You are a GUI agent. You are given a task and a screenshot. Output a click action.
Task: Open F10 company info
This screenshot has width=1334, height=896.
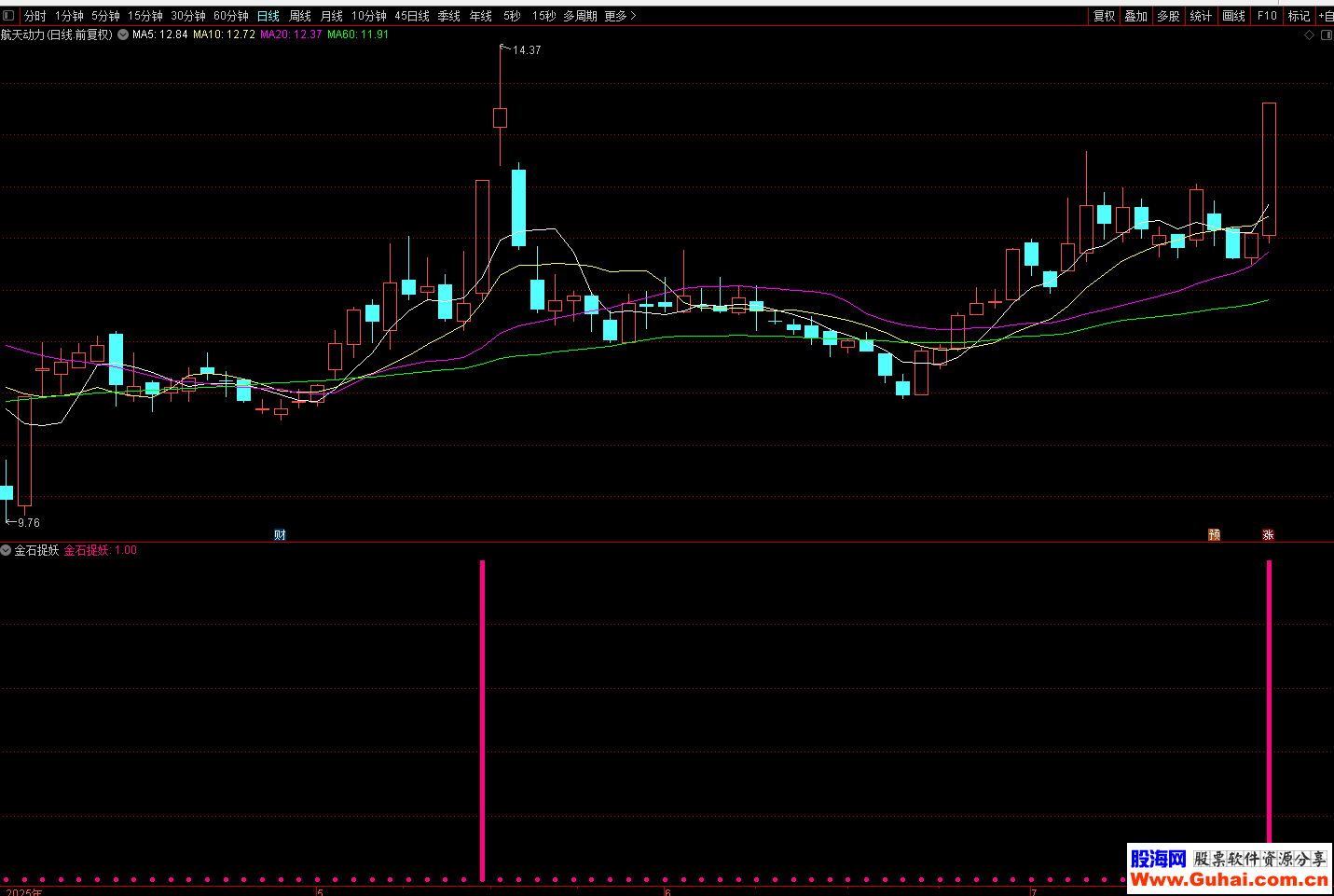(x=1267, y=16)
